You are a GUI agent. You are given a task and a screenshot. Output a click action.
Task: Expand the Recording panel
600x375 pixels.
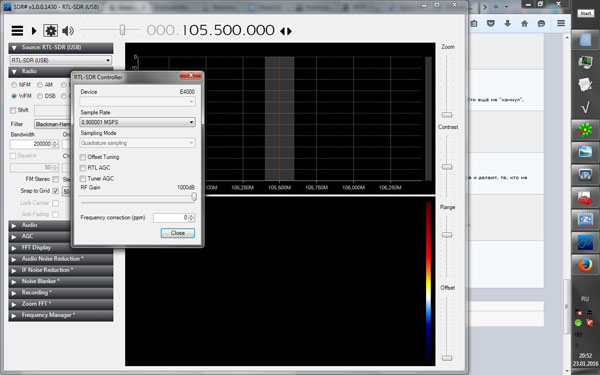tap(61, 293)
